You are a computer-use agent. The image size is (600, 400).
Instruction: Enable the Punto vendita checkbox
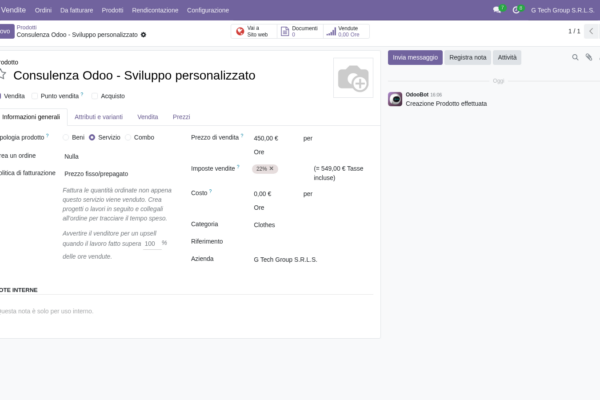(34, 96)
